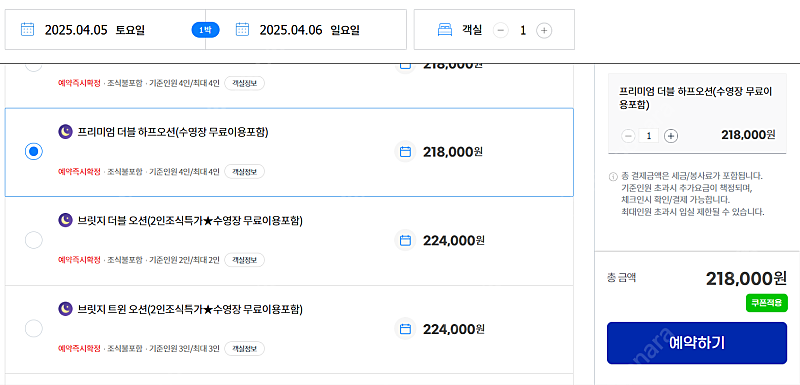This screenshot has height=385, width=800.
Task: Click the green 쿠폰적용 badge
Action: click(766, 303)
